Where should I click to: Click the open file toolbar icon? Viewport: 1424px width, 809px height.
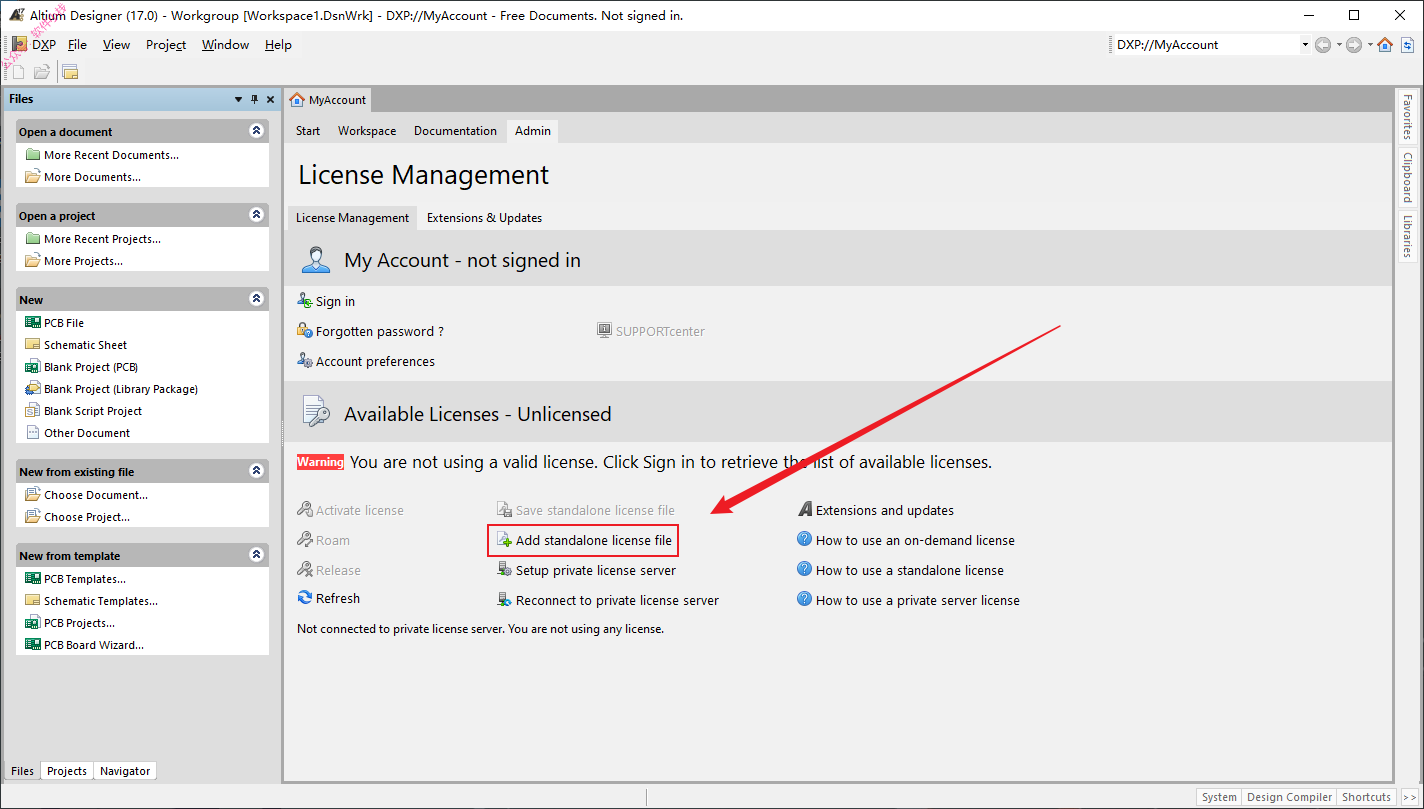click(x=42, y=72)
